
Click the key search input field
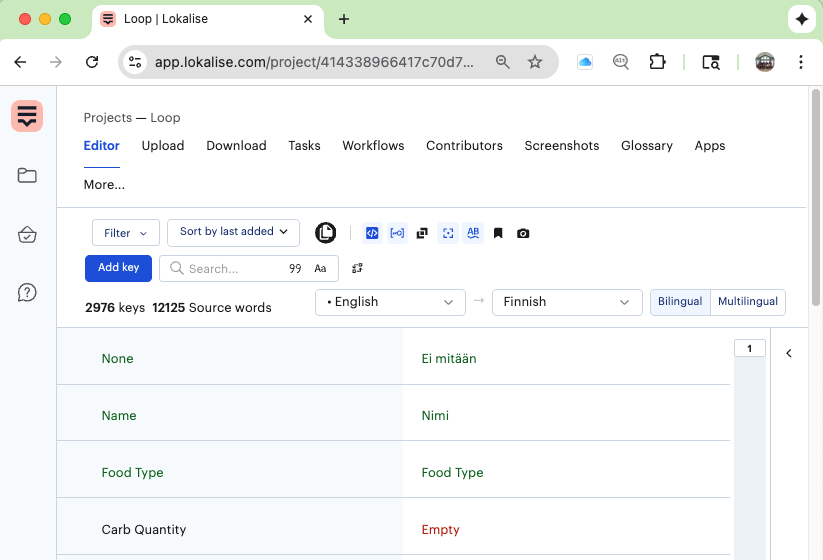point(230,268)
